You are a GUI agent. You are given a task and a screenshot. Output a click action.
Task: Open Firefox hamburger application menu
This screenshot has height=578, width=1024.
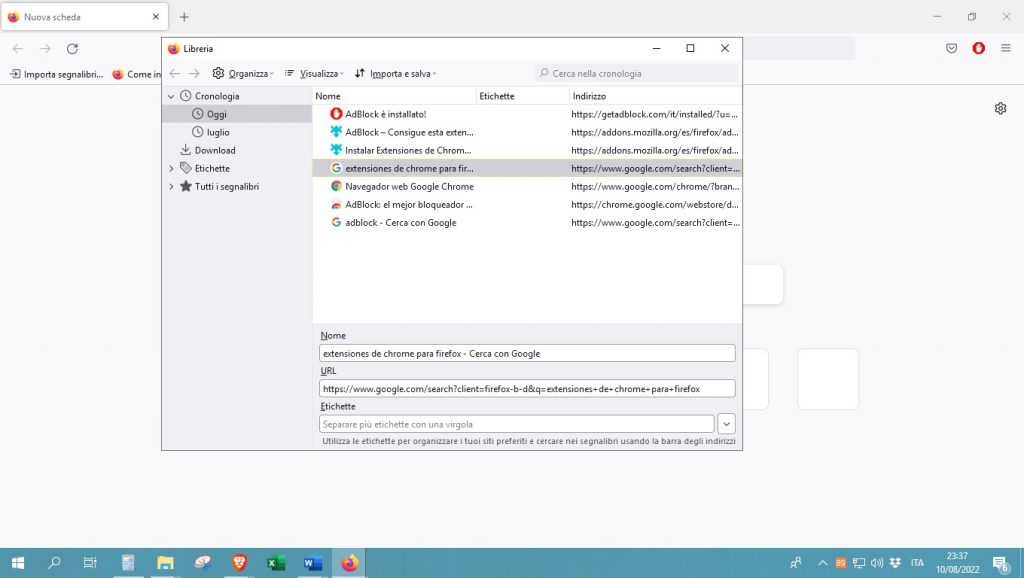[x=1005, y=48]
